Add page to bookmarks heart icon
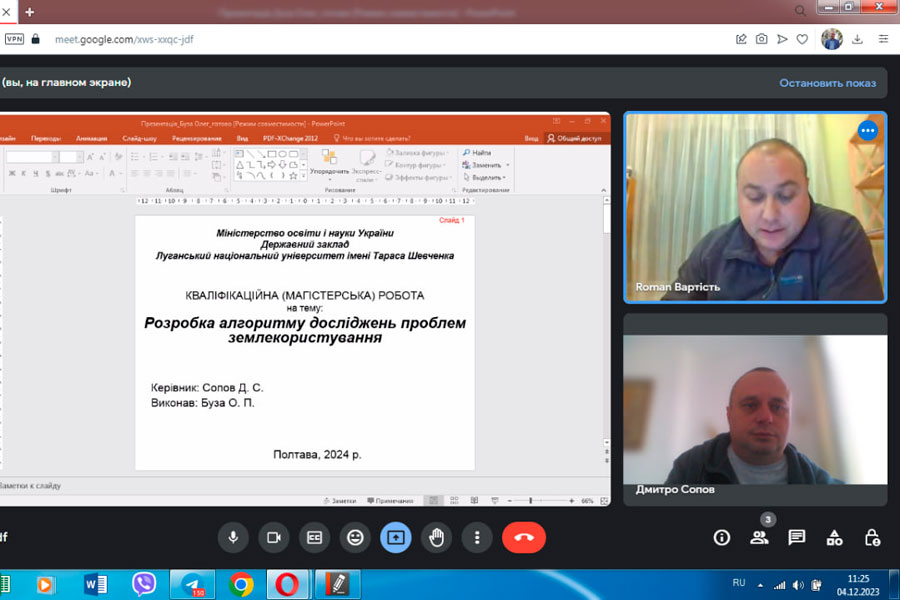The height and width of the screenshot is (600, 900). click(802, 39)
